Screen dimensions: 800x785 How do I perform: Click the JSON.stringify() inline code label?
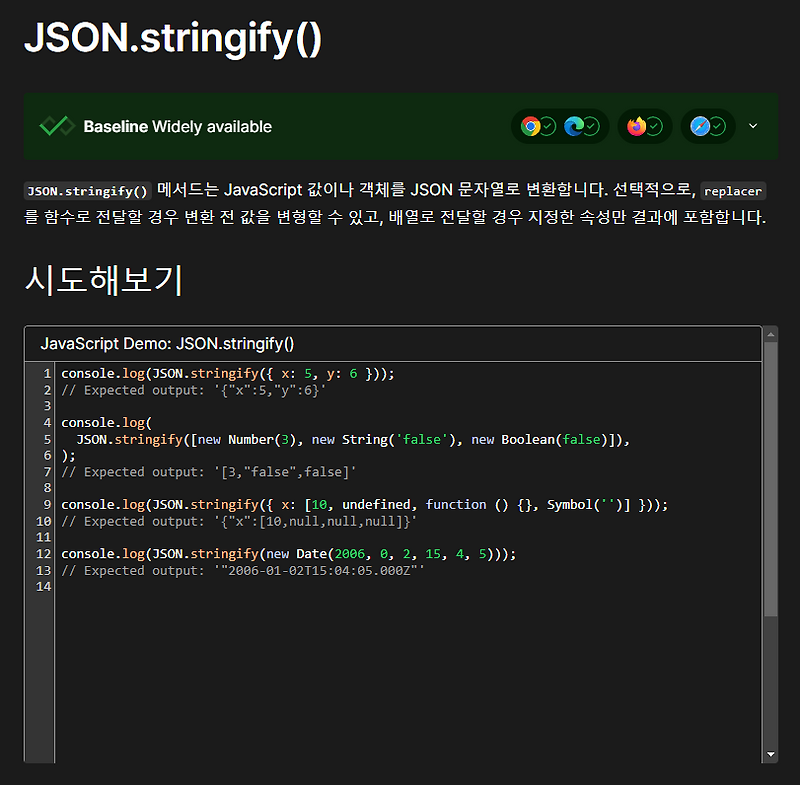[87, 191]
